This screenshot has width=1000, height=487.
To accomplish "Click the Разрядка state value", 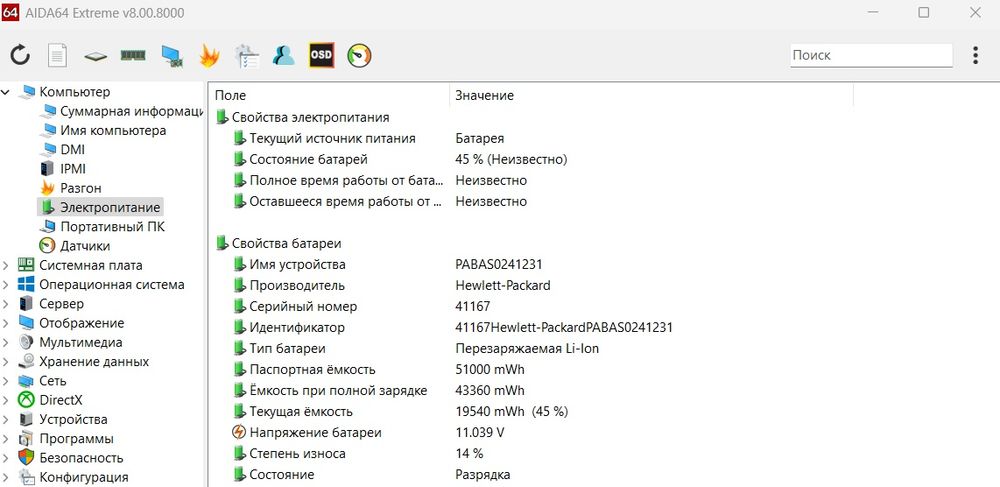I will tap(483, 475).
